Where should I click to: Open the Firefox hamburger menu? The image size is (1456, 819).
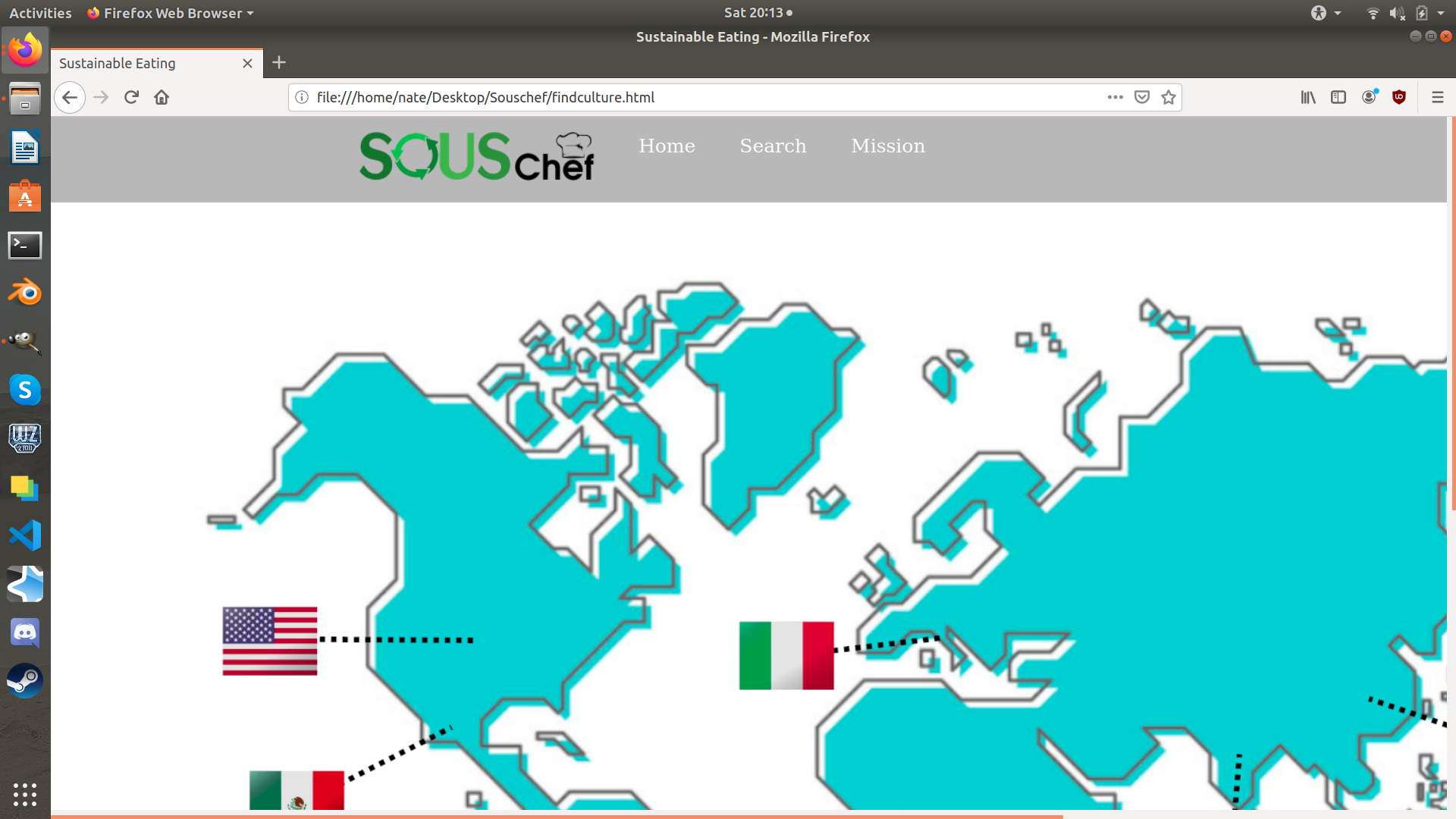[x=1437, y=97]
